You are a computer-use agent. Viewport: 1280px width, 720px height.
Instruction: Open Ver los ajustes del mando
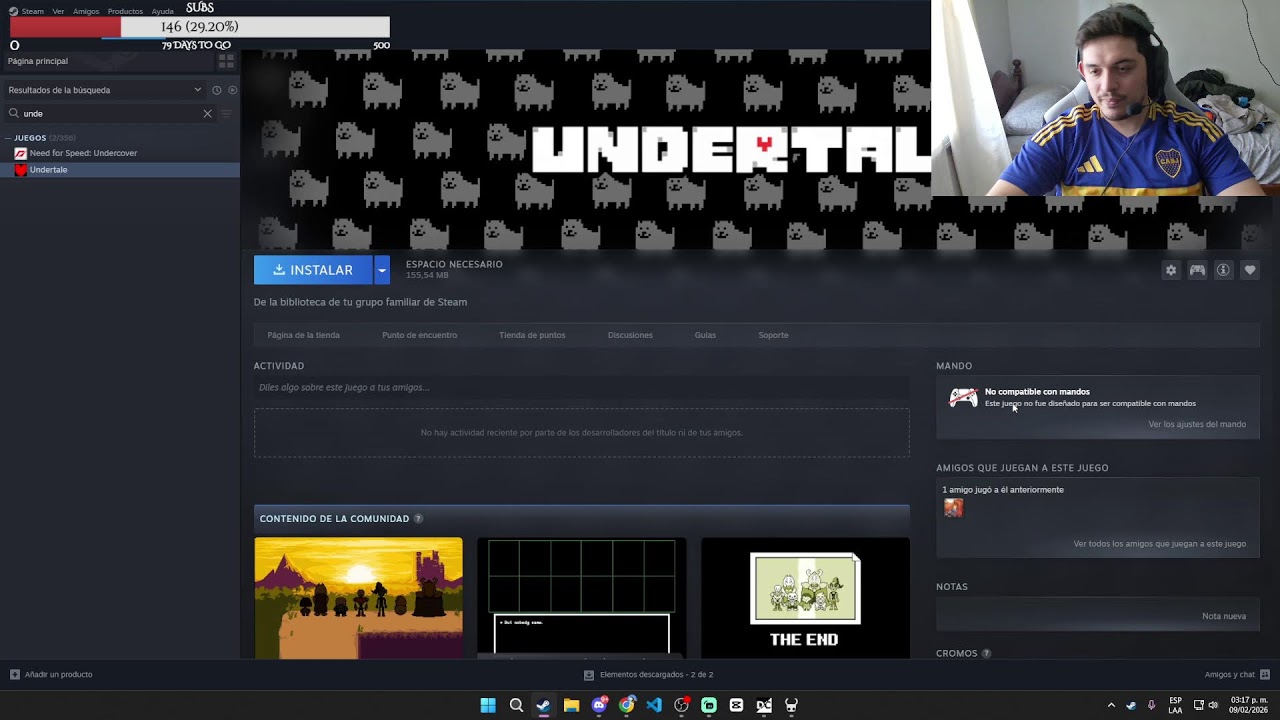click(1197, 424)
